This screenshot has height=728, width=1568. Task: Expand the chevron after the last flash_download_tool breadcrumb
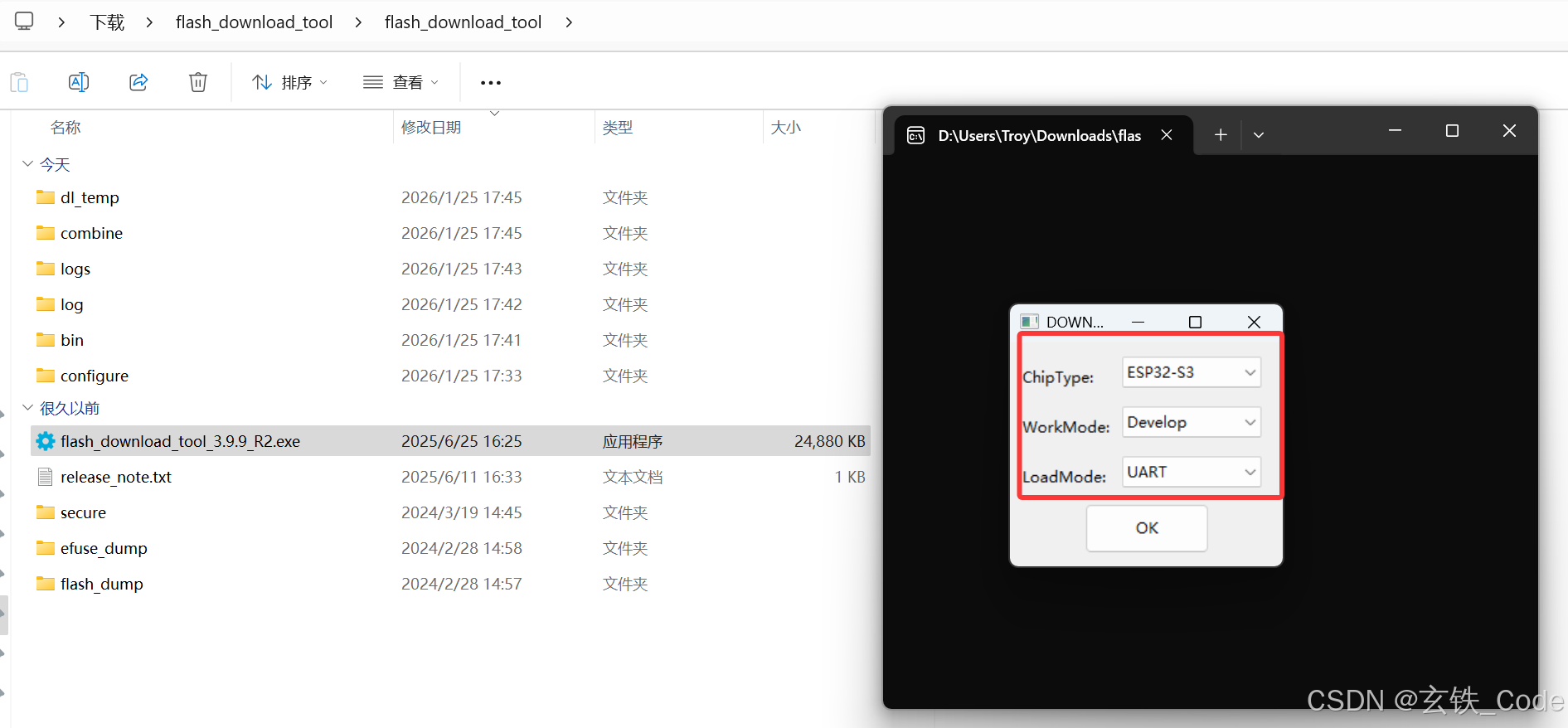click(569, 22)
